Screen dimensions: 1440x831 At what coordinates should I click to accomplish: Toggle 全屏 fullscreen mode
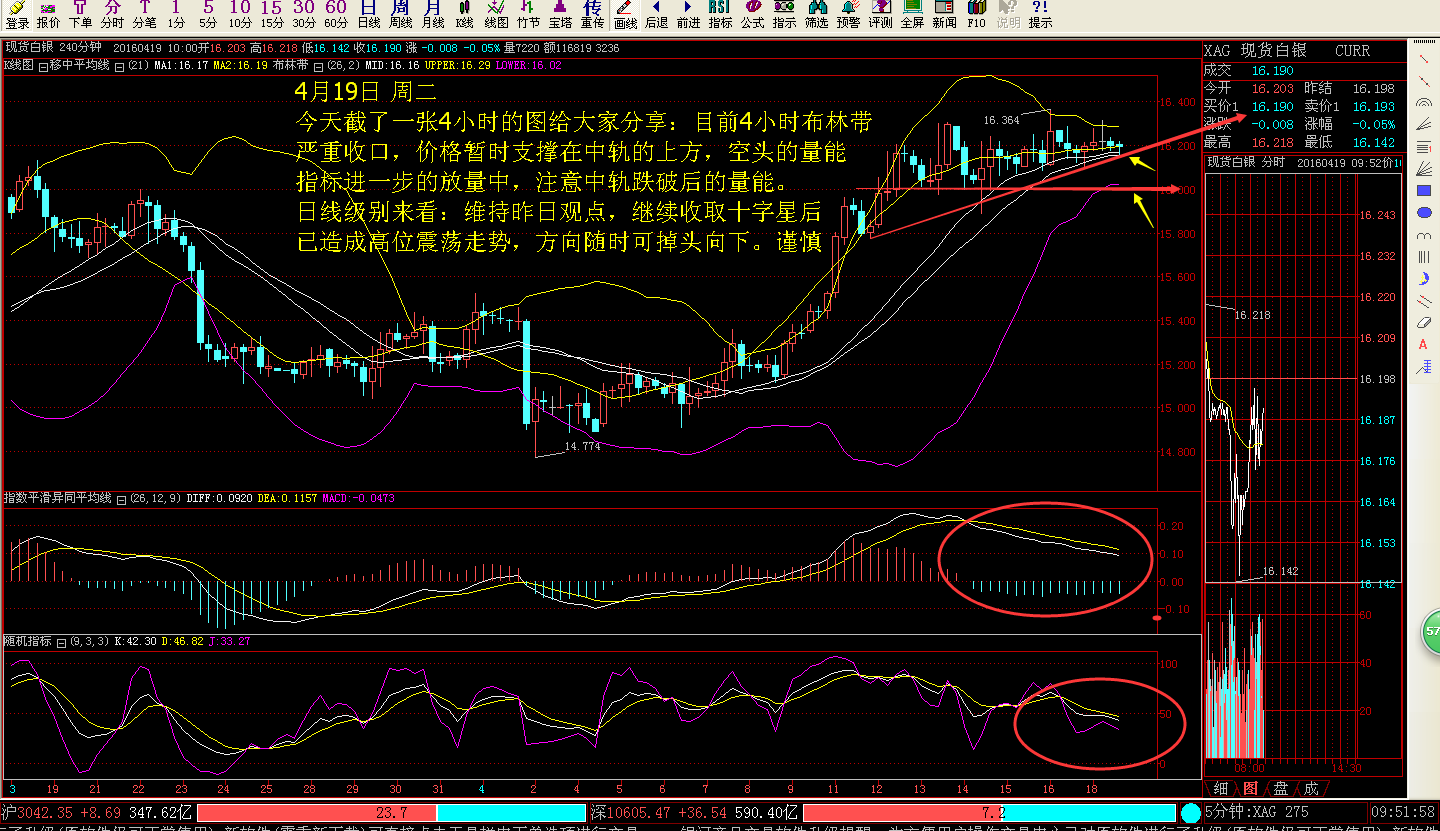tap(912, 15)
